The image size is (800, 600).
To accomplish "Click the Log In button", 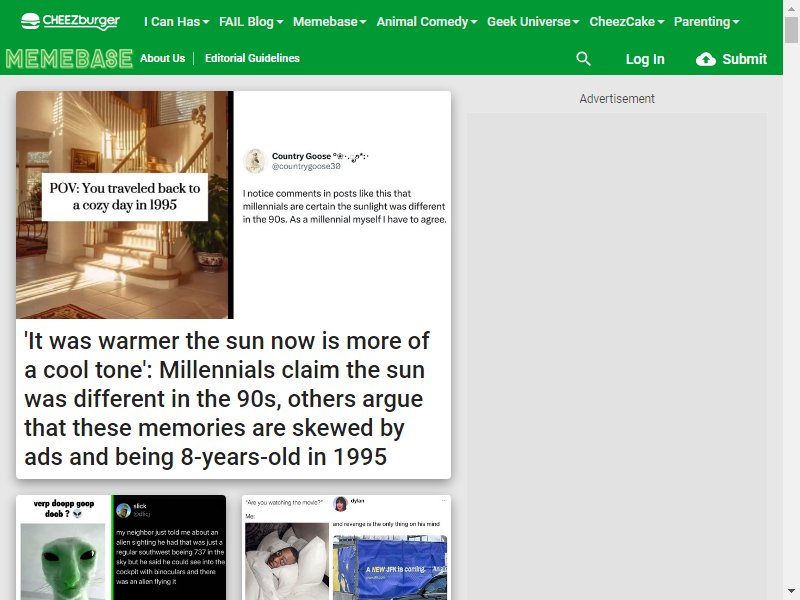I will pyautogui.click(x=645, y=59).
